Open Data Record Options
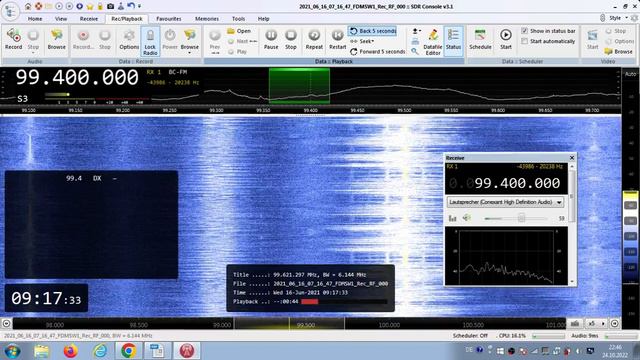Viewport: 640px width, 360px height. coord(129,40)
